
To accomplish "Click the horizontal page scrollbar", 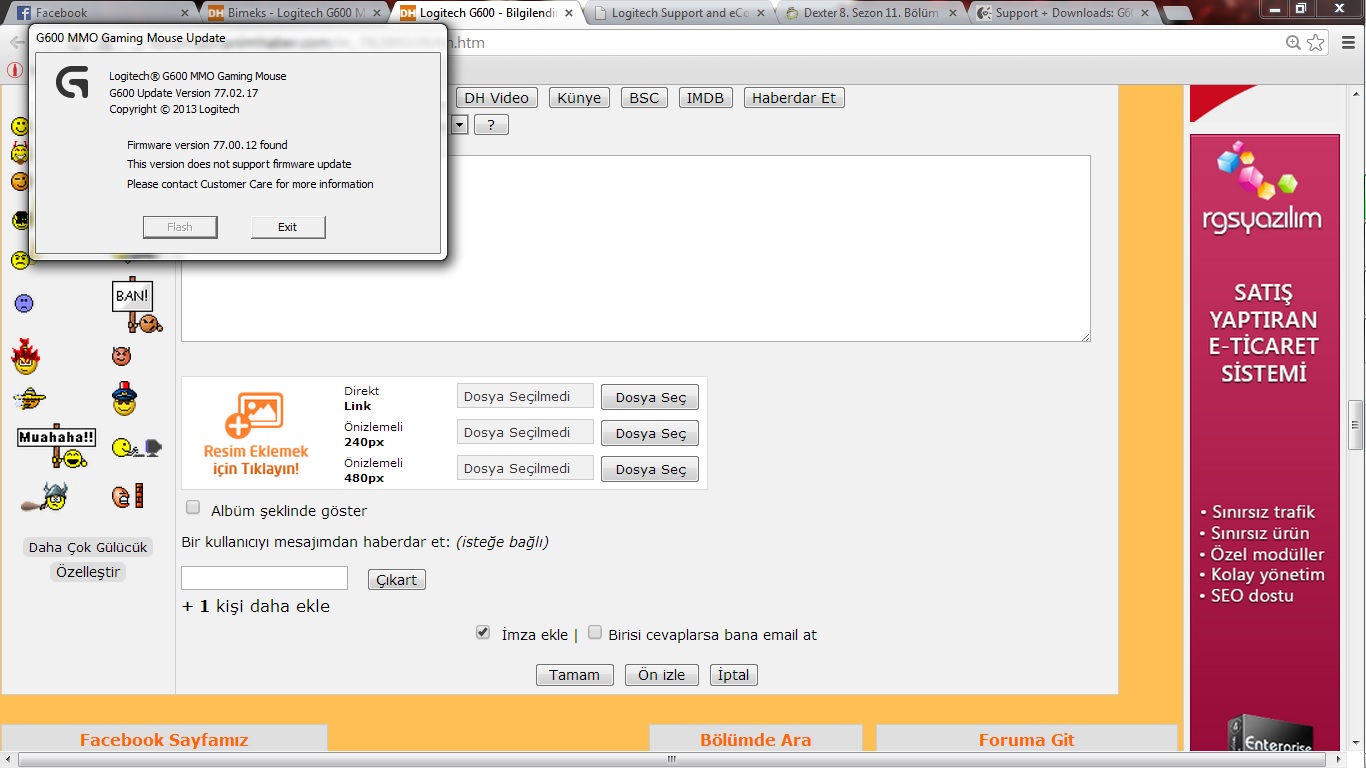I will tap(674, 761).
